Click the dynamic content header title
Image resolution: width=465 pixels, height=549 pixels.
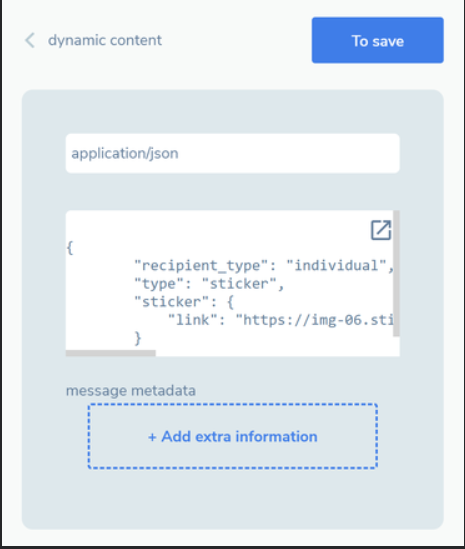tap(105, 40)
